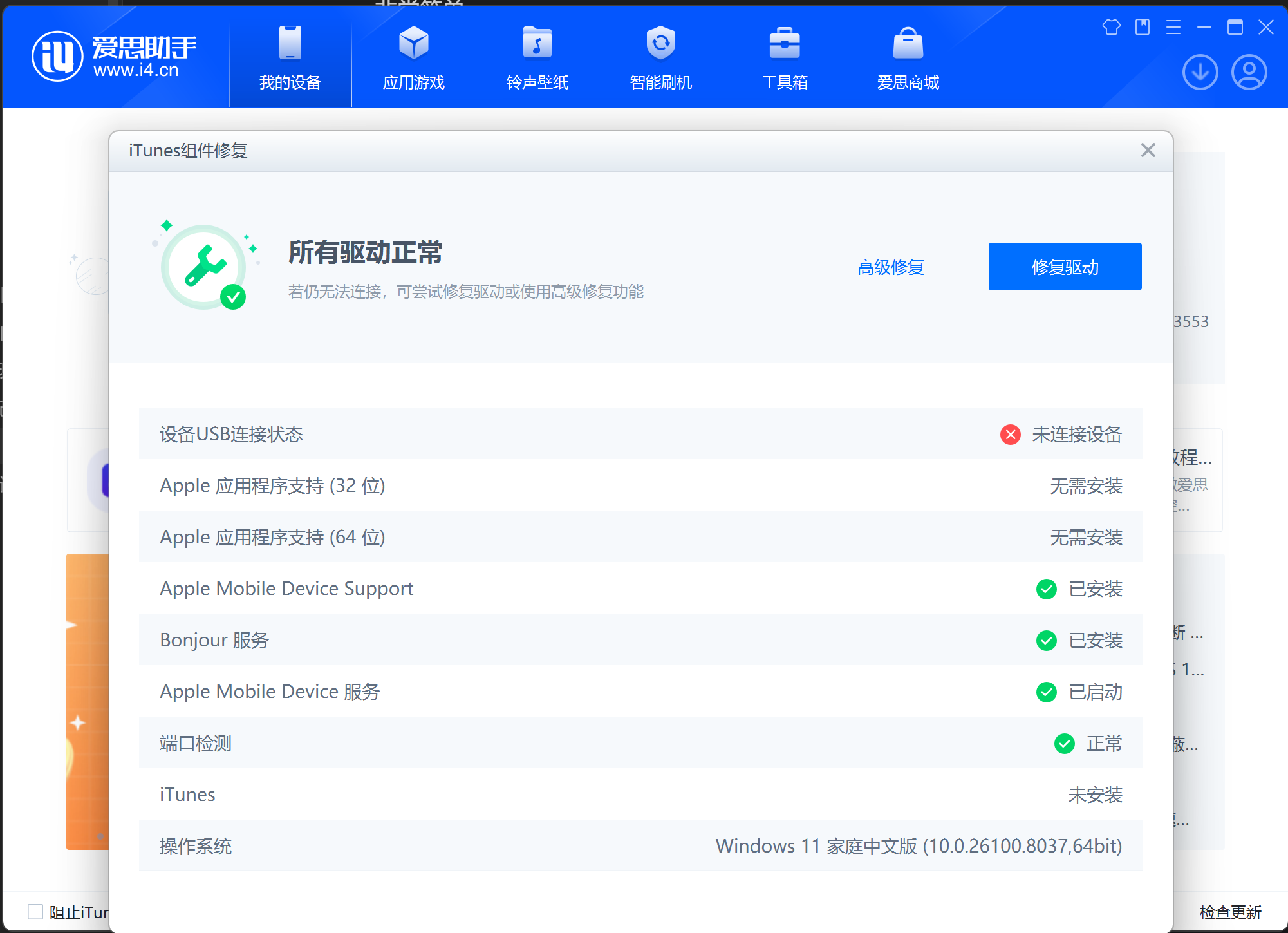Click the 我的设备 phone icon

[290, 44]
